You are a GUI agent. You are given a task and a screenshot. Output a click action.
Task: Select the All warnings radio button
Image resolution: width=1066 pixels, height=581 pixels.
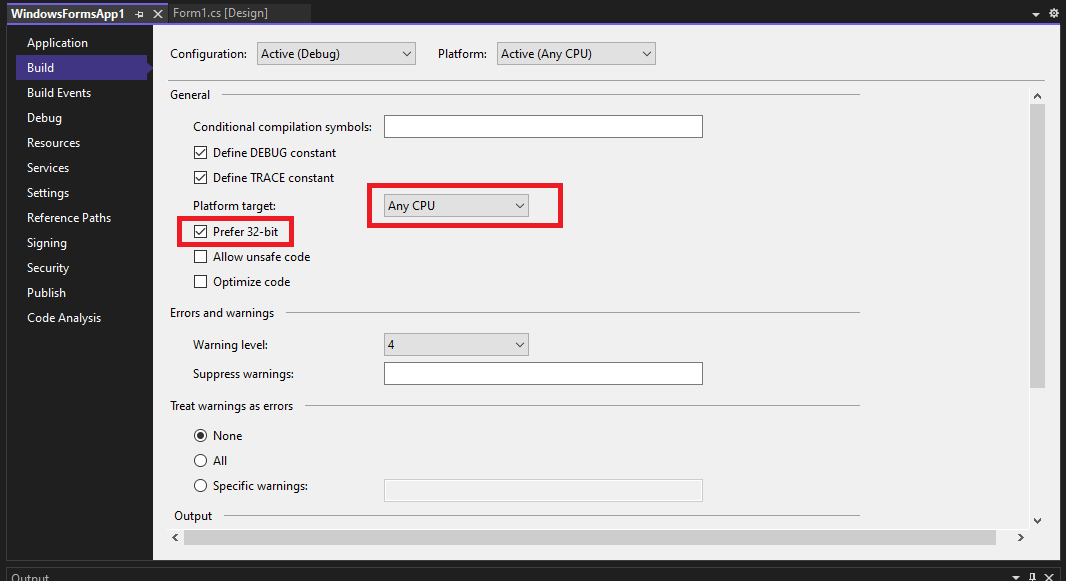click(x=200, y=460)
